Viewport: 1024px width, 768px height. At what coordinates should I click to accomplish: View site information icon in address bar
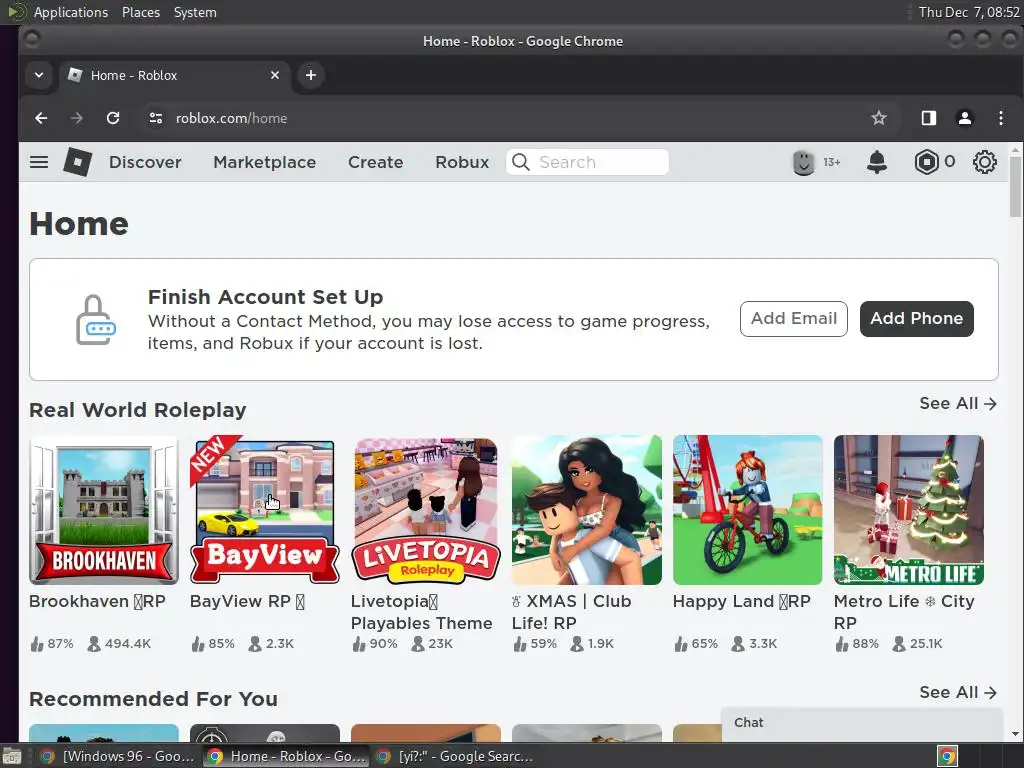pyautogui.click(x=155, y=118)
